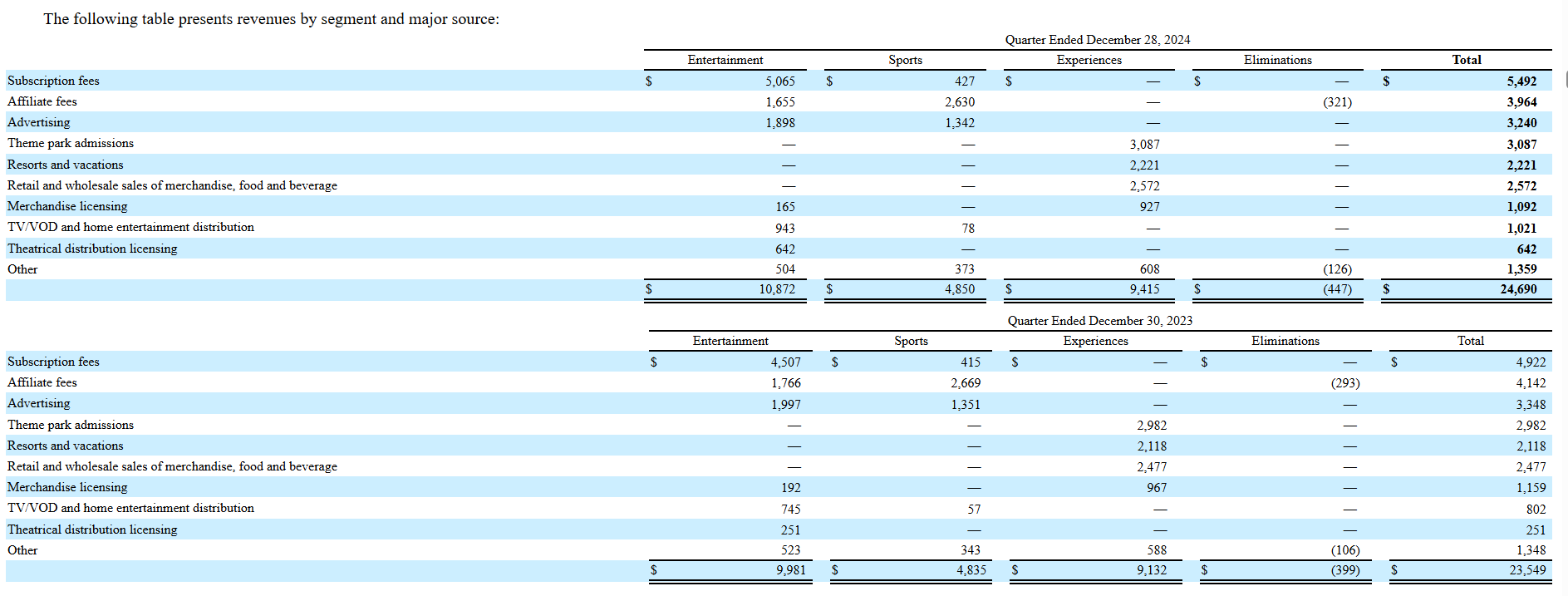Click the Total column header in 2024 table
The width and height of the screenshot is (1568, 596).
pos(1466,60)
